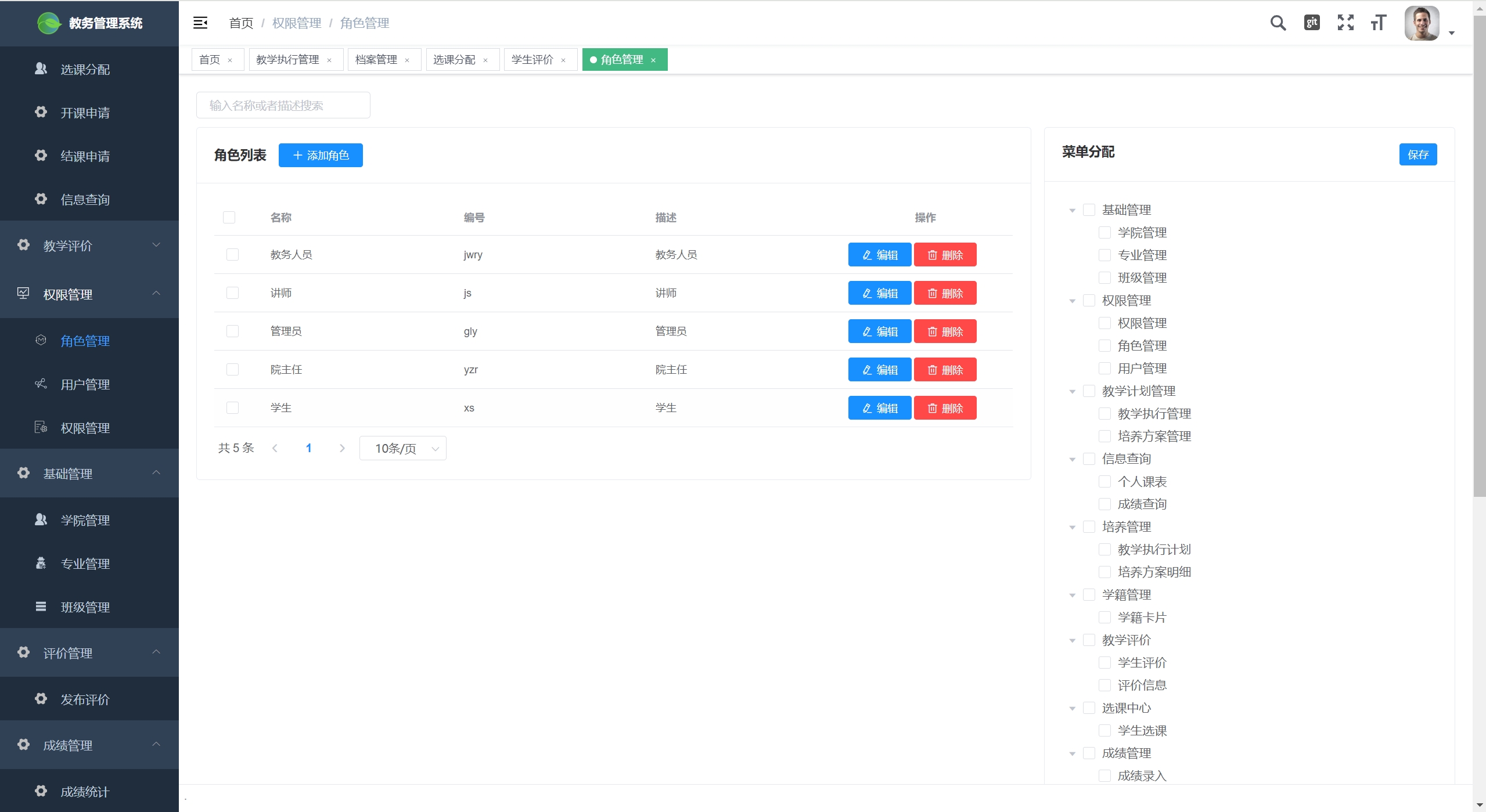Switch to the 教学执行管理 tab
The image size is (1486, 812).
287,60
